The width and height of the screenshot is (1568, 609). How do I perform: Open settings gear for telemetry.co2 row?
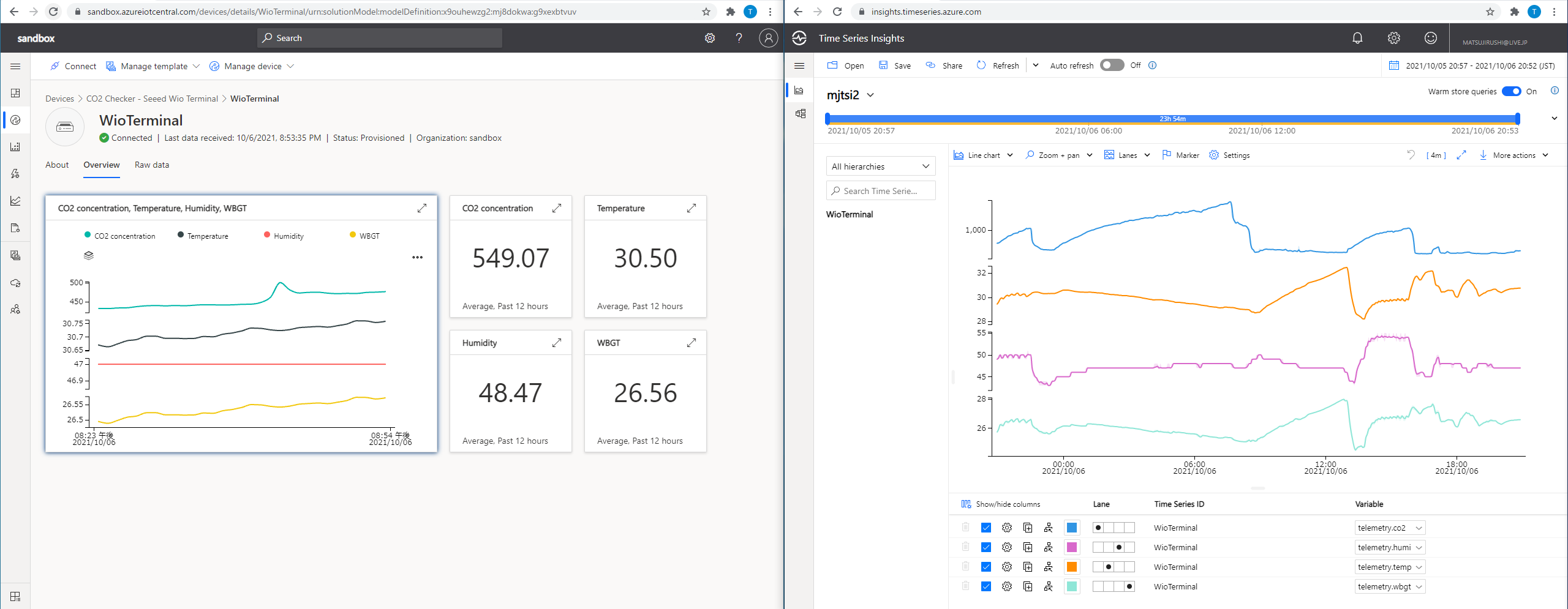(x=1007, y=528)
